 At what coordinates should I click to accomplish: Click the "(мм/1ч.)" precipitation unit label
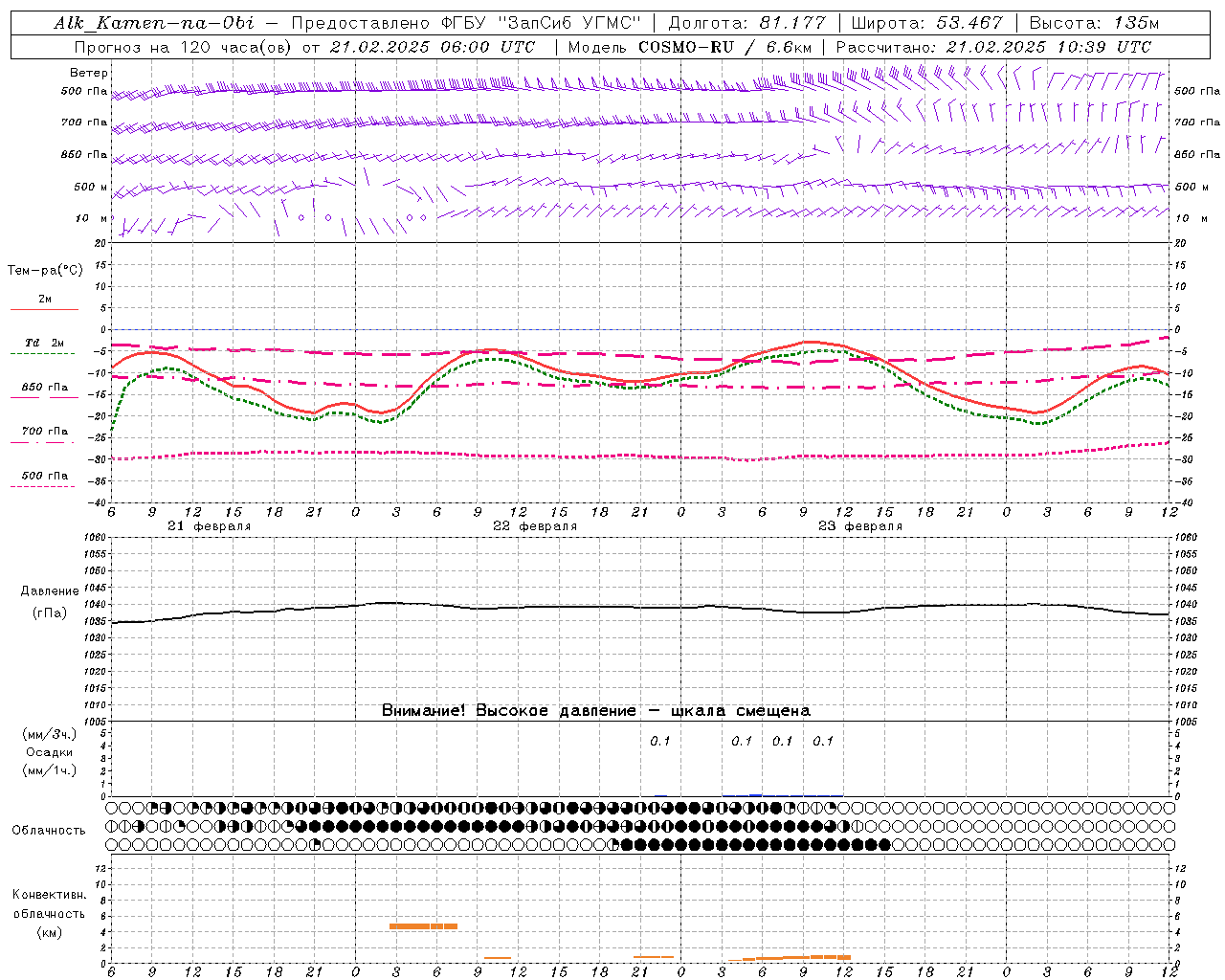pos(50,770)
